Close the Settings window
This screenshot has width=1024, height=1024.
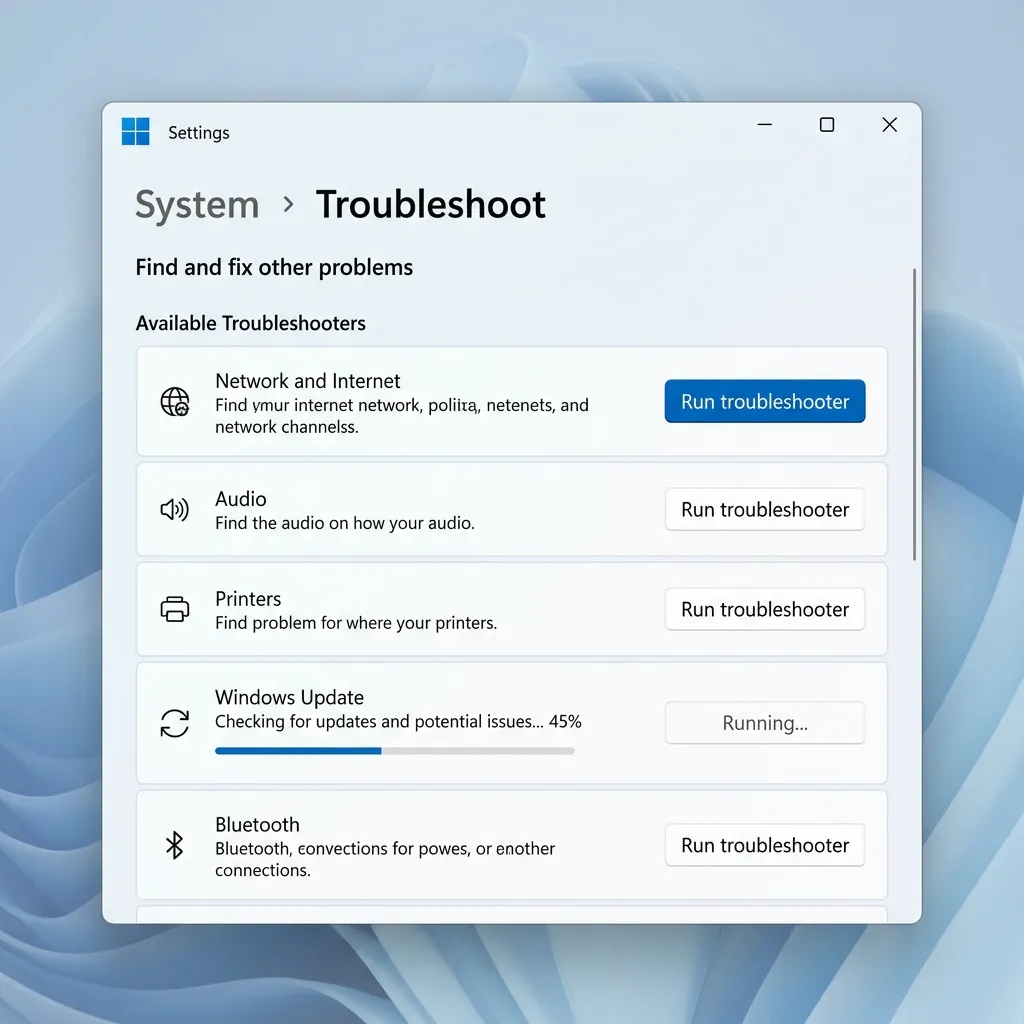click(889, 125)
